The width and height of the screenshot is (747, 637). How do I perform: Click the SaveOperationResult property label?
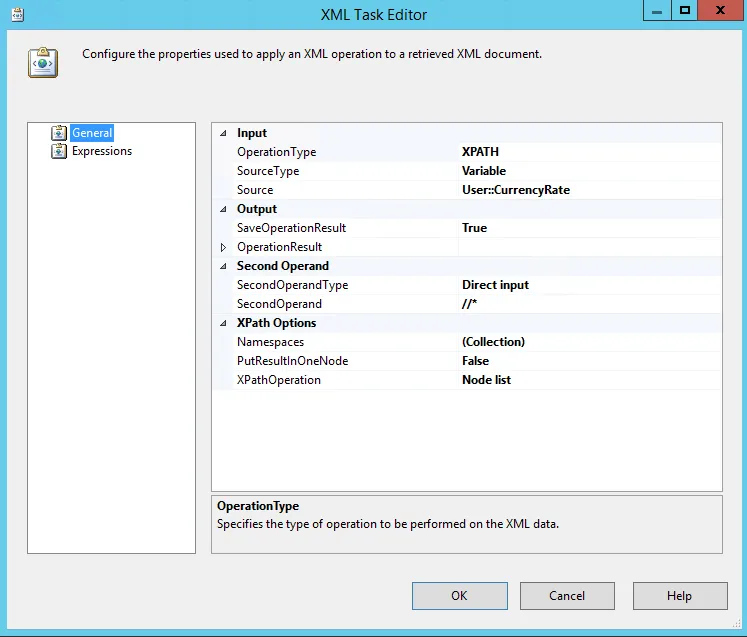291,228
